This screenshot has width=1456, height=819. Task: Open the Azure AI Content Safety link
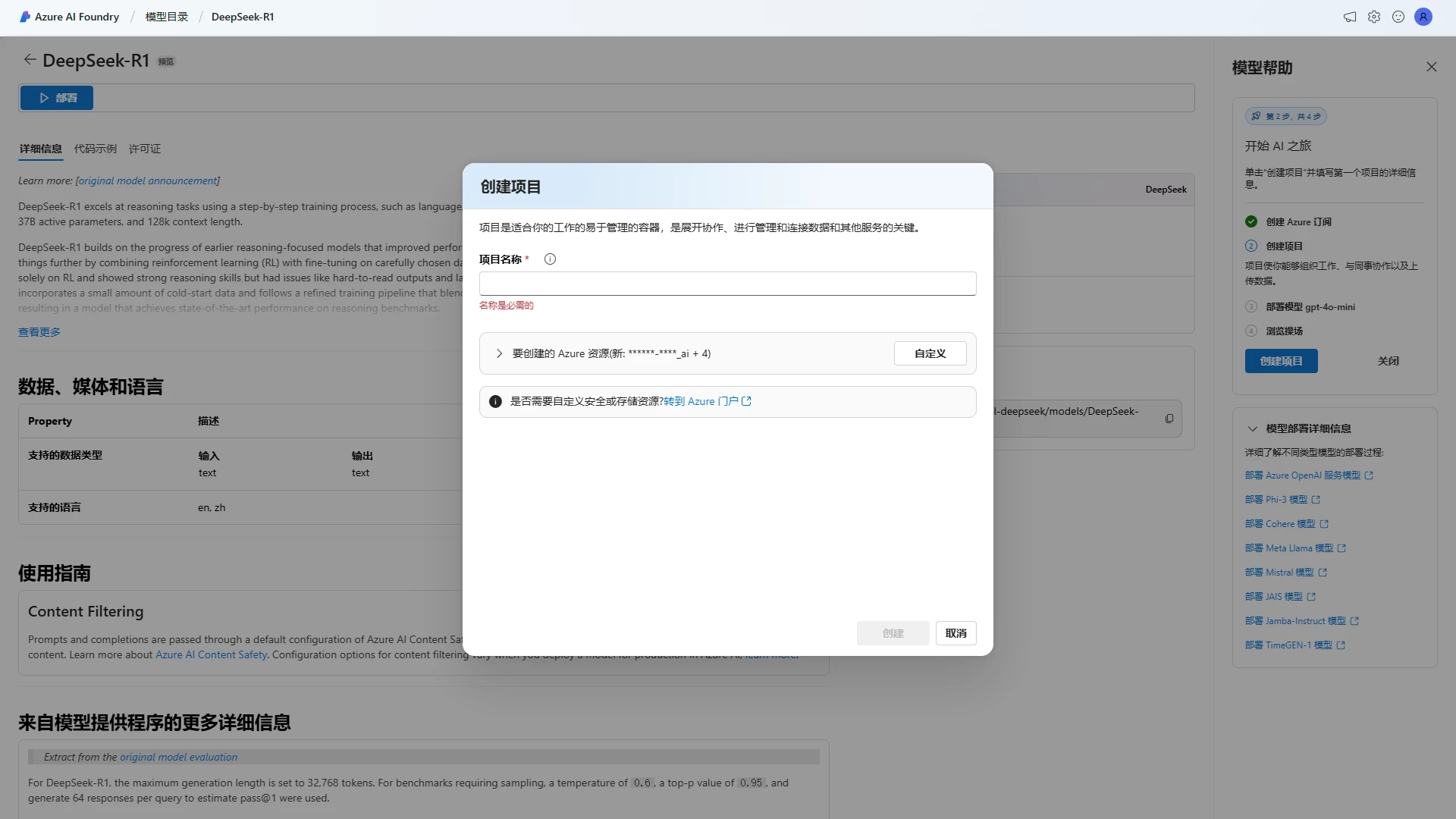(x=211, y=654)
